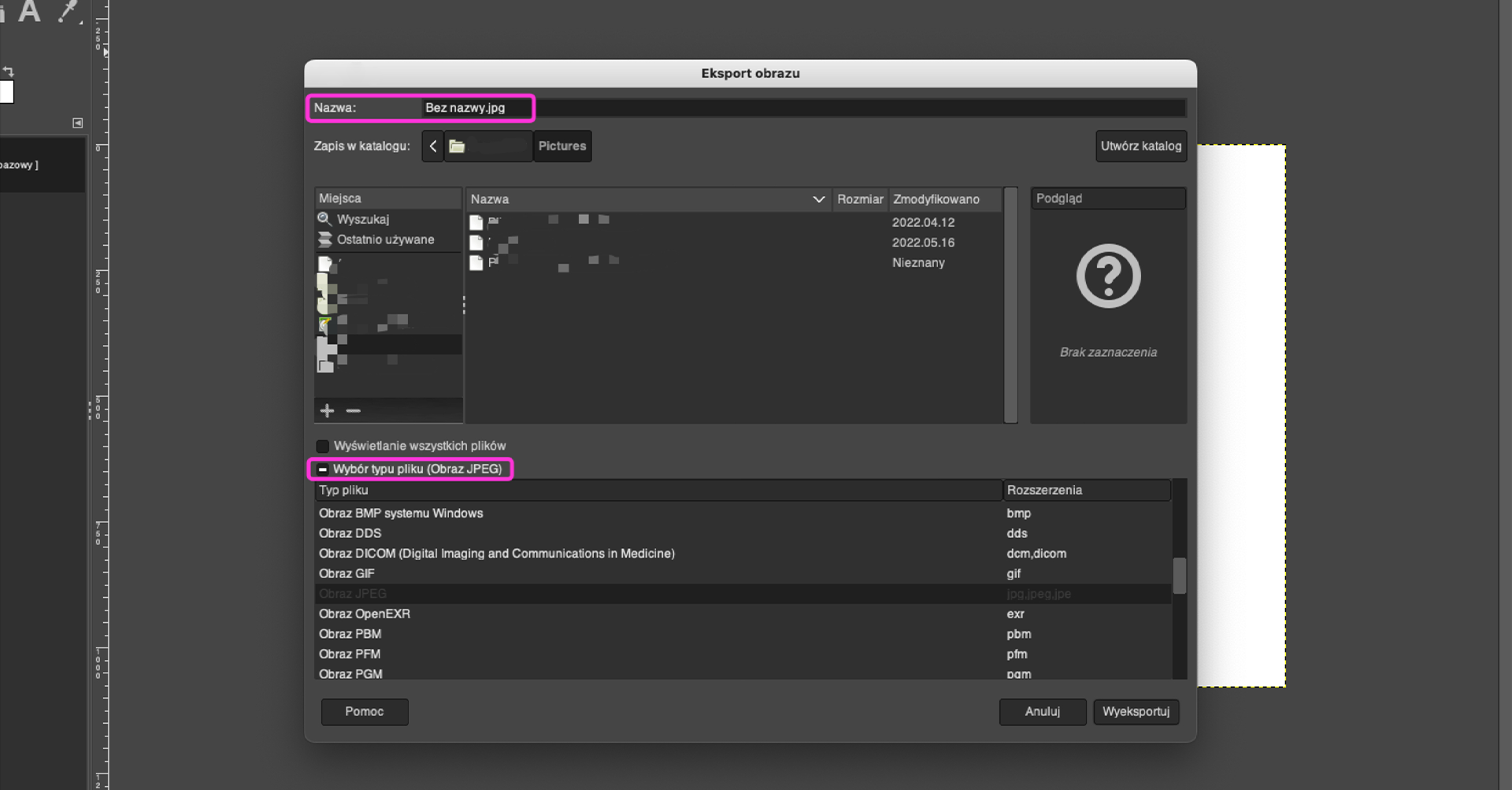The width and height of the screenshot is (1512, 790).
Task: Select Obraz BMP systemu Windows type
Action: (400, 513)
